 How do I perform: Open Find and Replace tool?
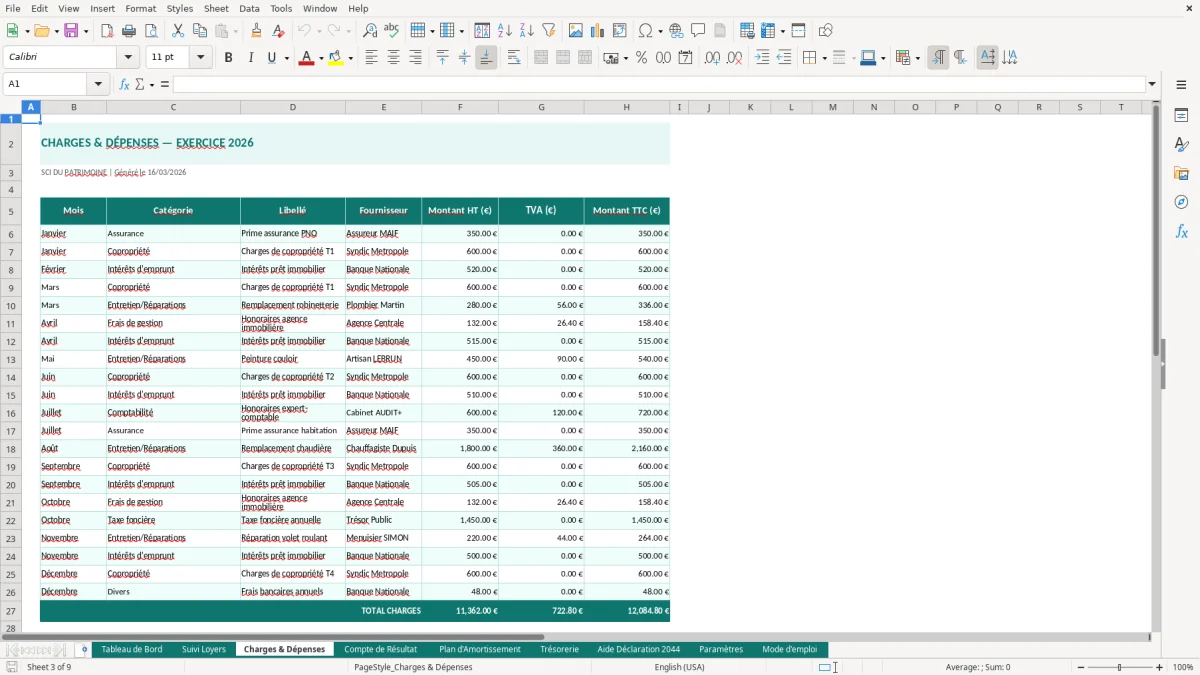(370, 31)
